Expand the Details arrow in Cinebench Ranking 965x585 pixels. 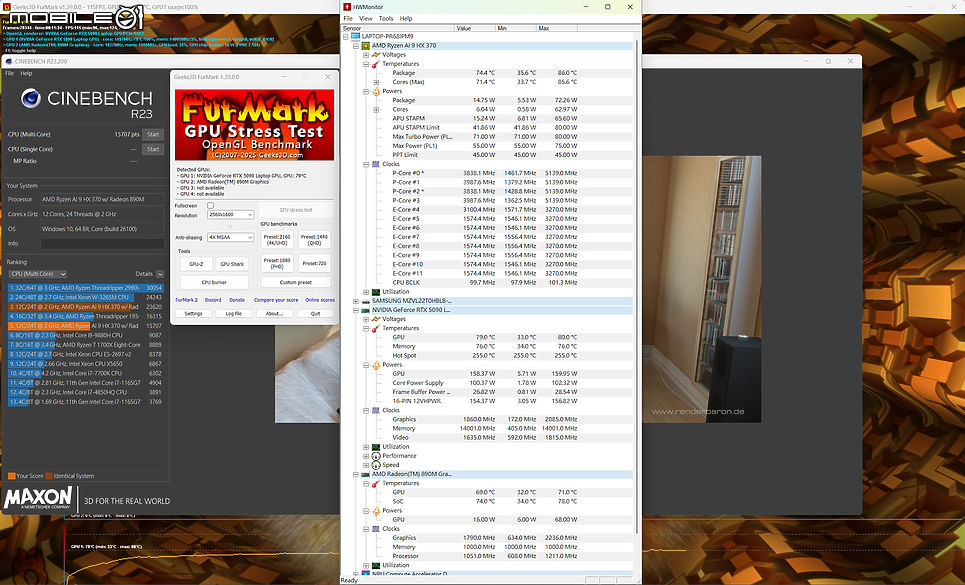(160, 274)
